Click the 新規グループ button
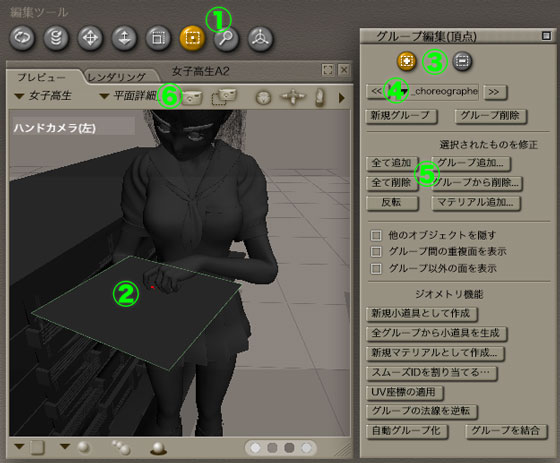 coord(401,116)
